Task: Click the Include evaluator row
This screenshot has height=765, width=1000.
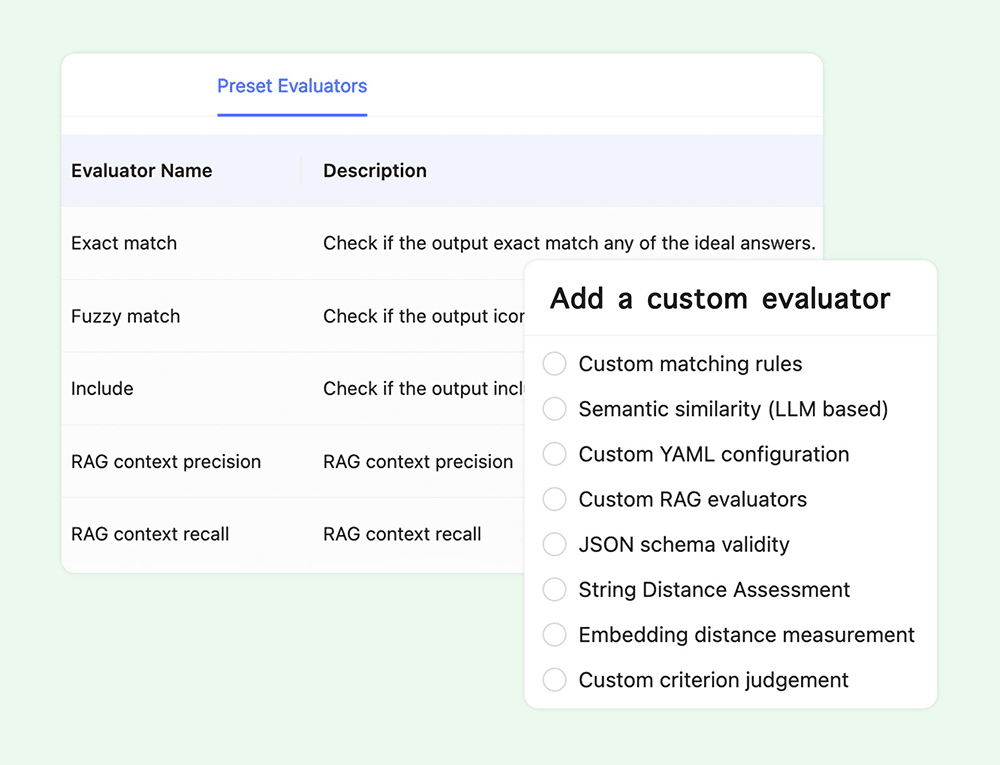Action: click(101, 388)
